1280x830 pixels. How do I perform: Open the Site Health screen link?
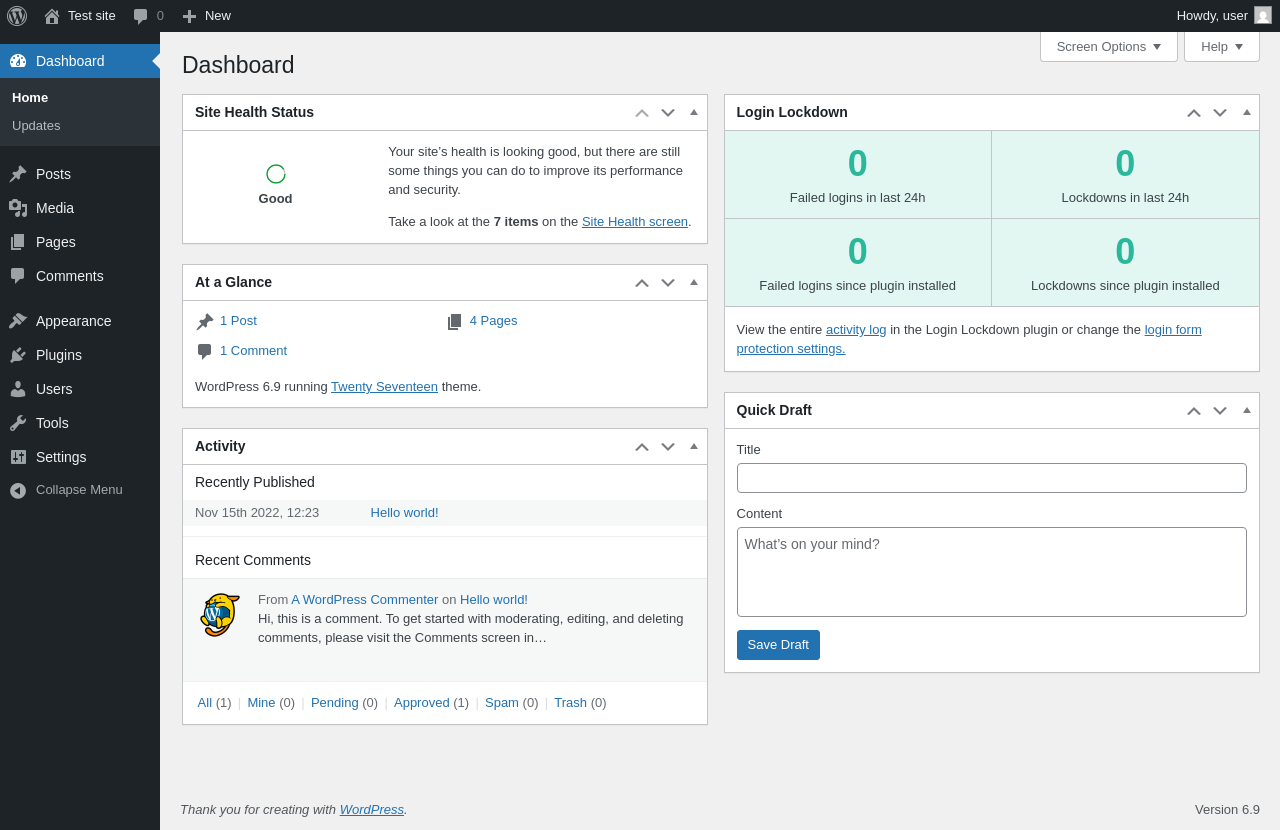(x=634, y=222)
